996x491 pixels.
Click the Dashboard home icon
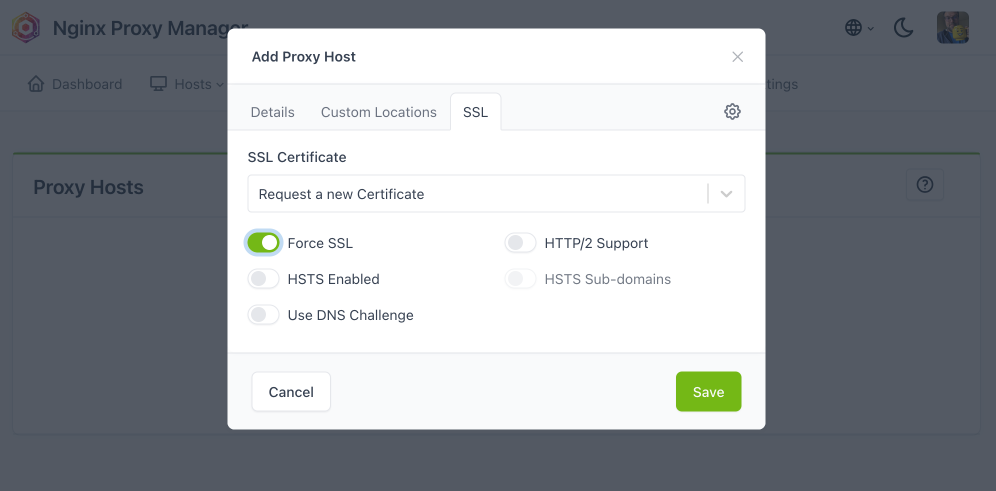pos(37,84)
